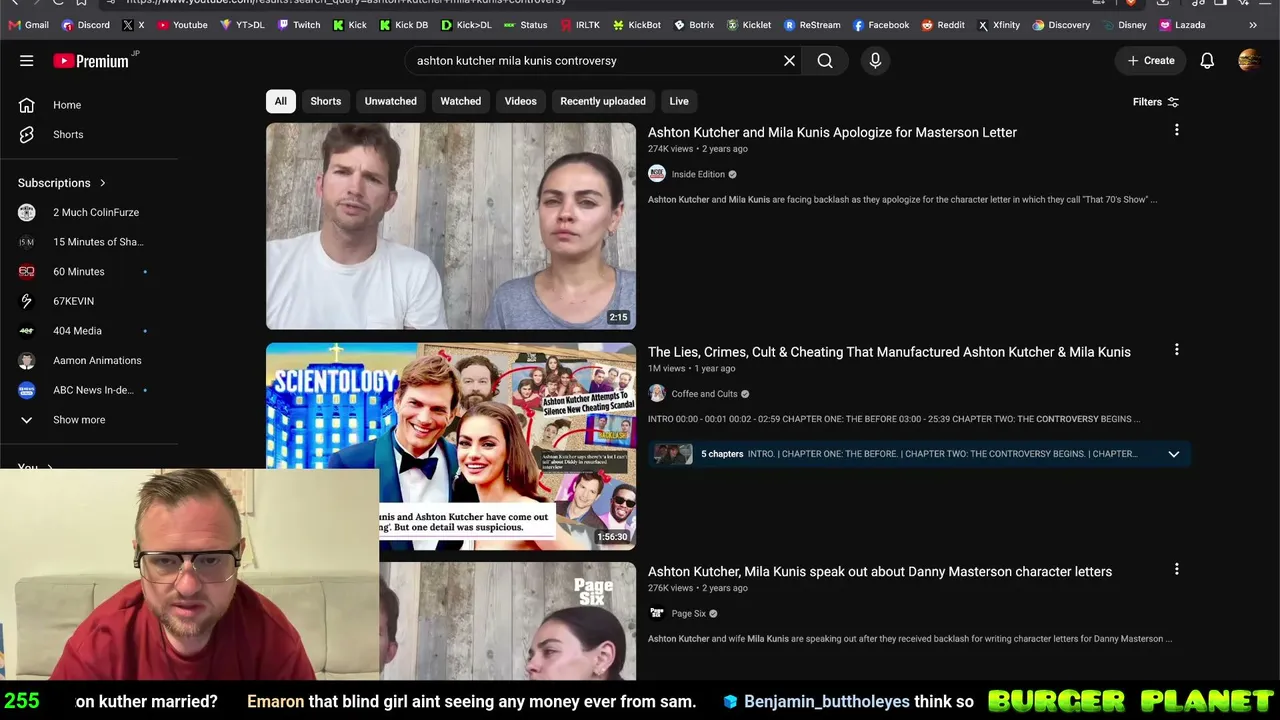
Task: Open the Create button
Action: click(x=1150, y=61)
